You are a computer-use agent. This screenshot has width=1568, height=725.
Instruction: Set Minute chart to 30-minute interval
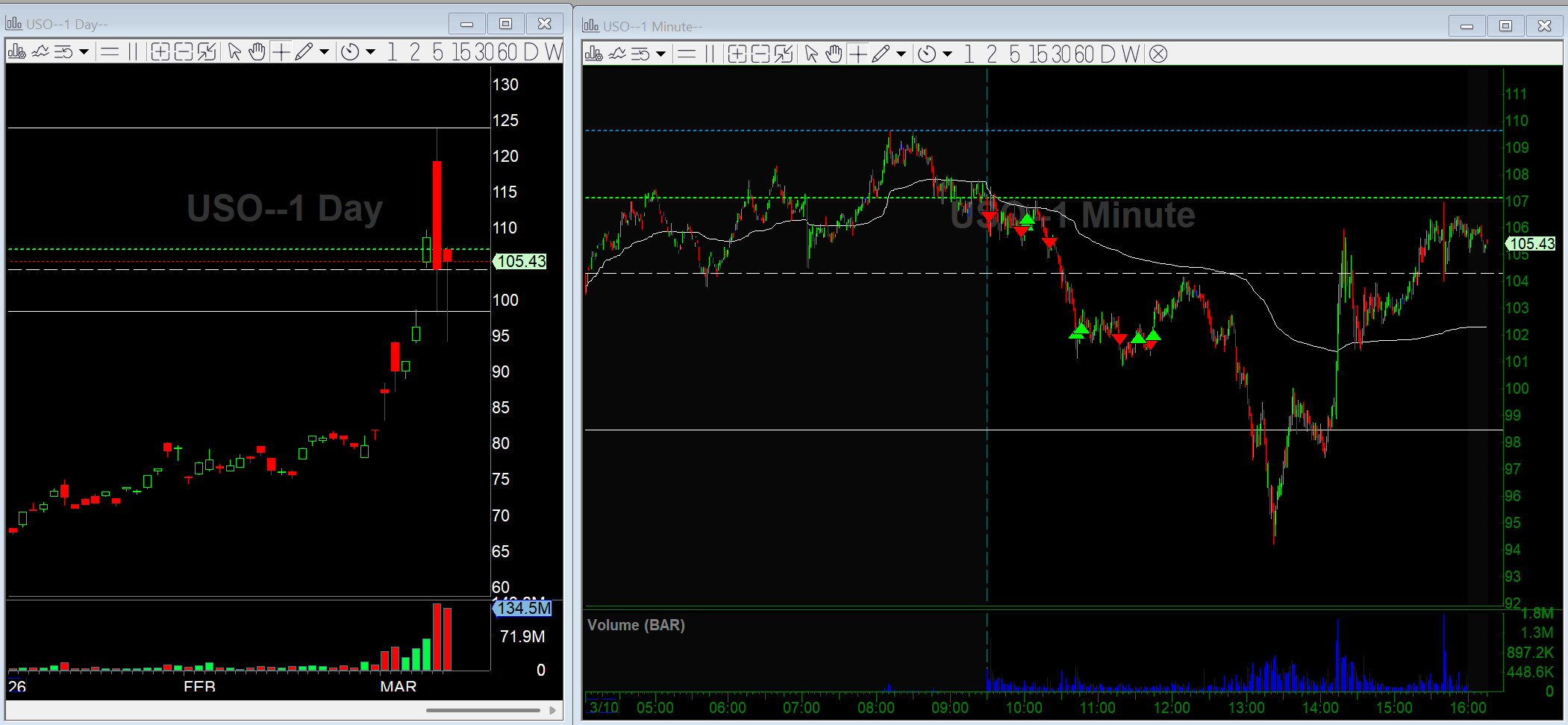coord(1061,54)
